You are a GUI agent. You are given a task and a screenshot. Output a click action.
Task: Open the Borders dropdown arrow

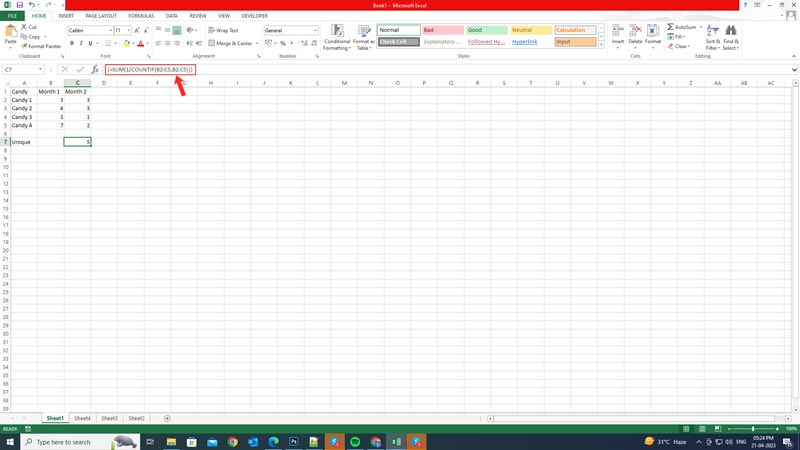point(115,43)
